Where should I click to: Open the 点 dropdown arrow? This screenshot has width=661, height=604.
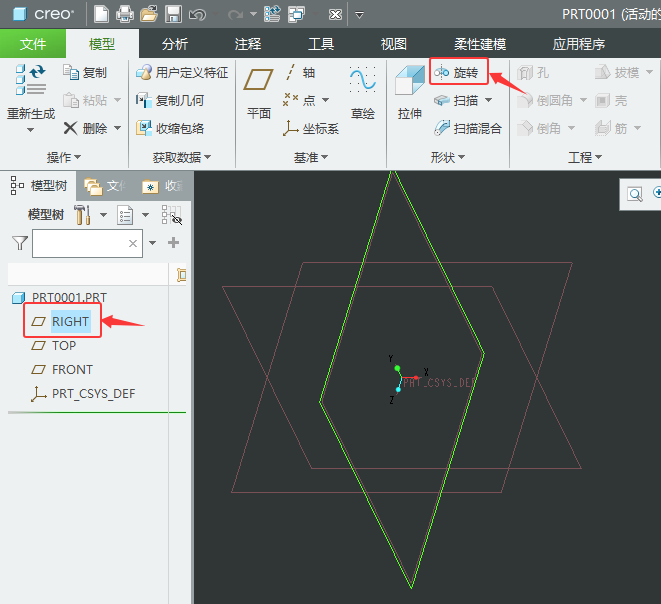325,100
